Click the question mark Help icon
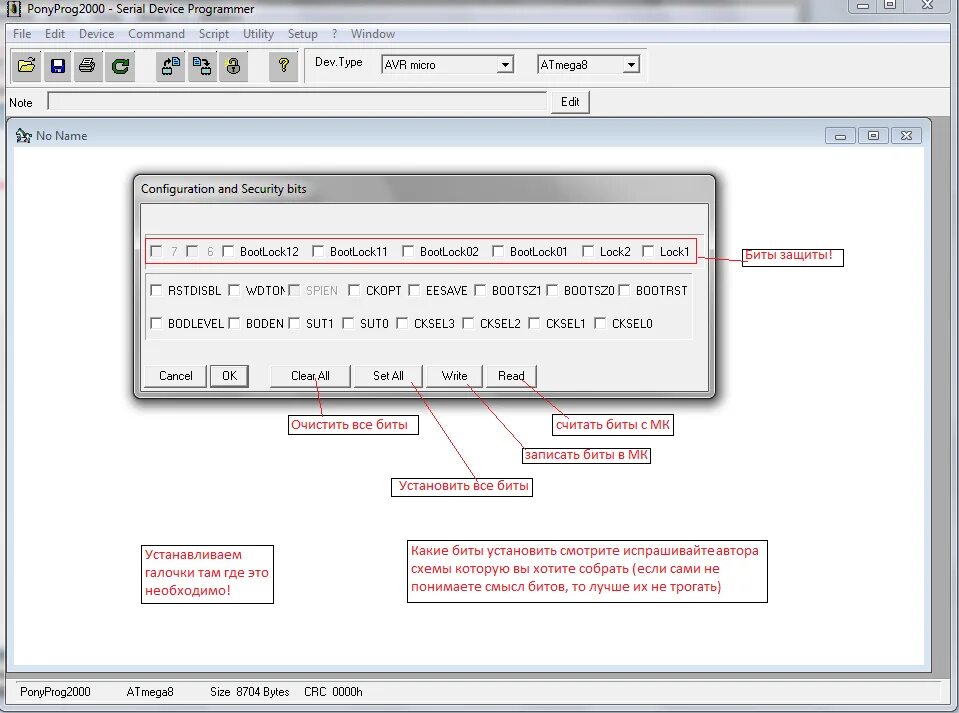Screen dimensions: 959x713 [x=283, y=65]
